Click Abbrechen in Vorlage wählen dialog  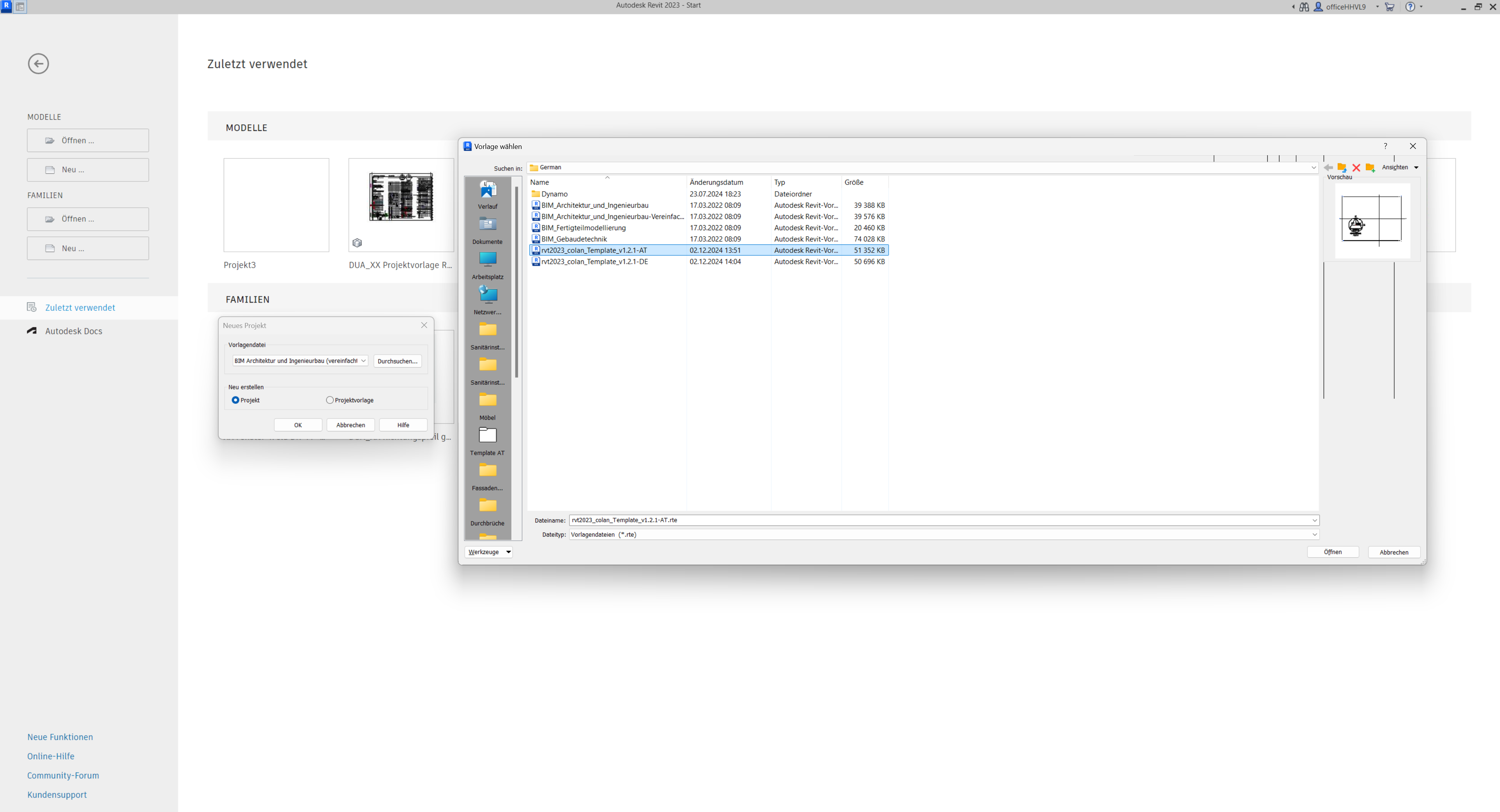coord(1394,552)
